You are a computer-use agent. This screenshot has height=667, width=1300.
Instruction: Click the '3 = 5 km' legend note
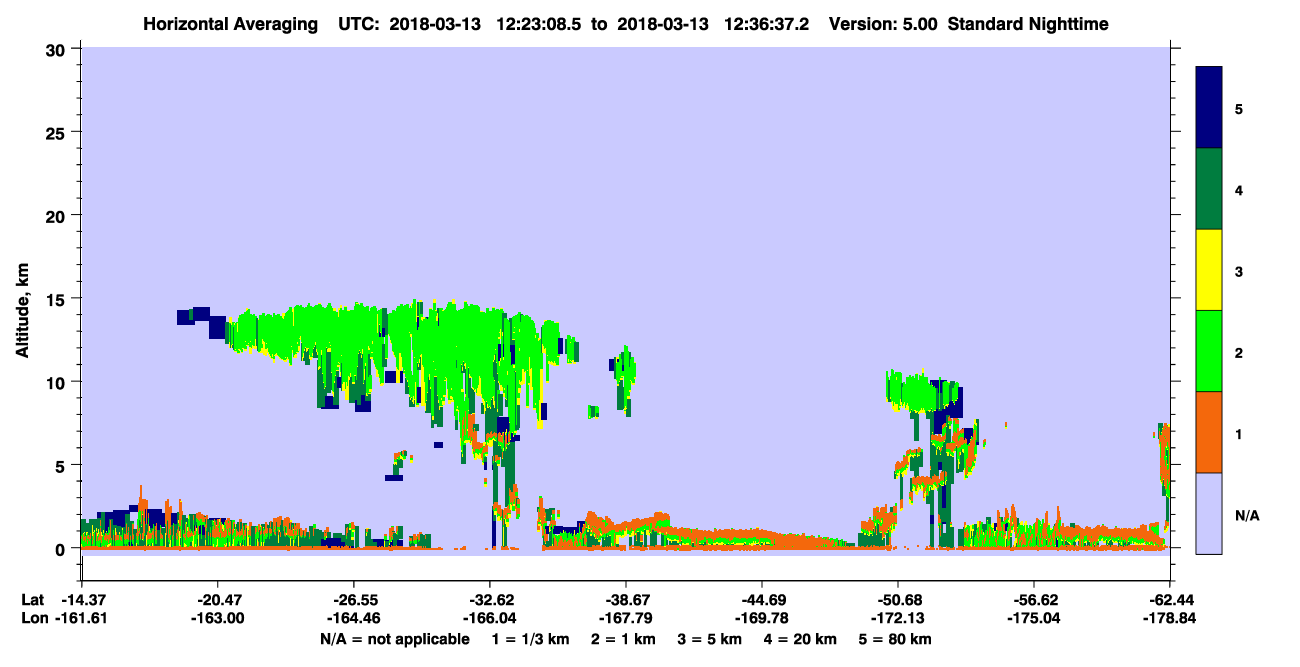click(x=709, y=639)
